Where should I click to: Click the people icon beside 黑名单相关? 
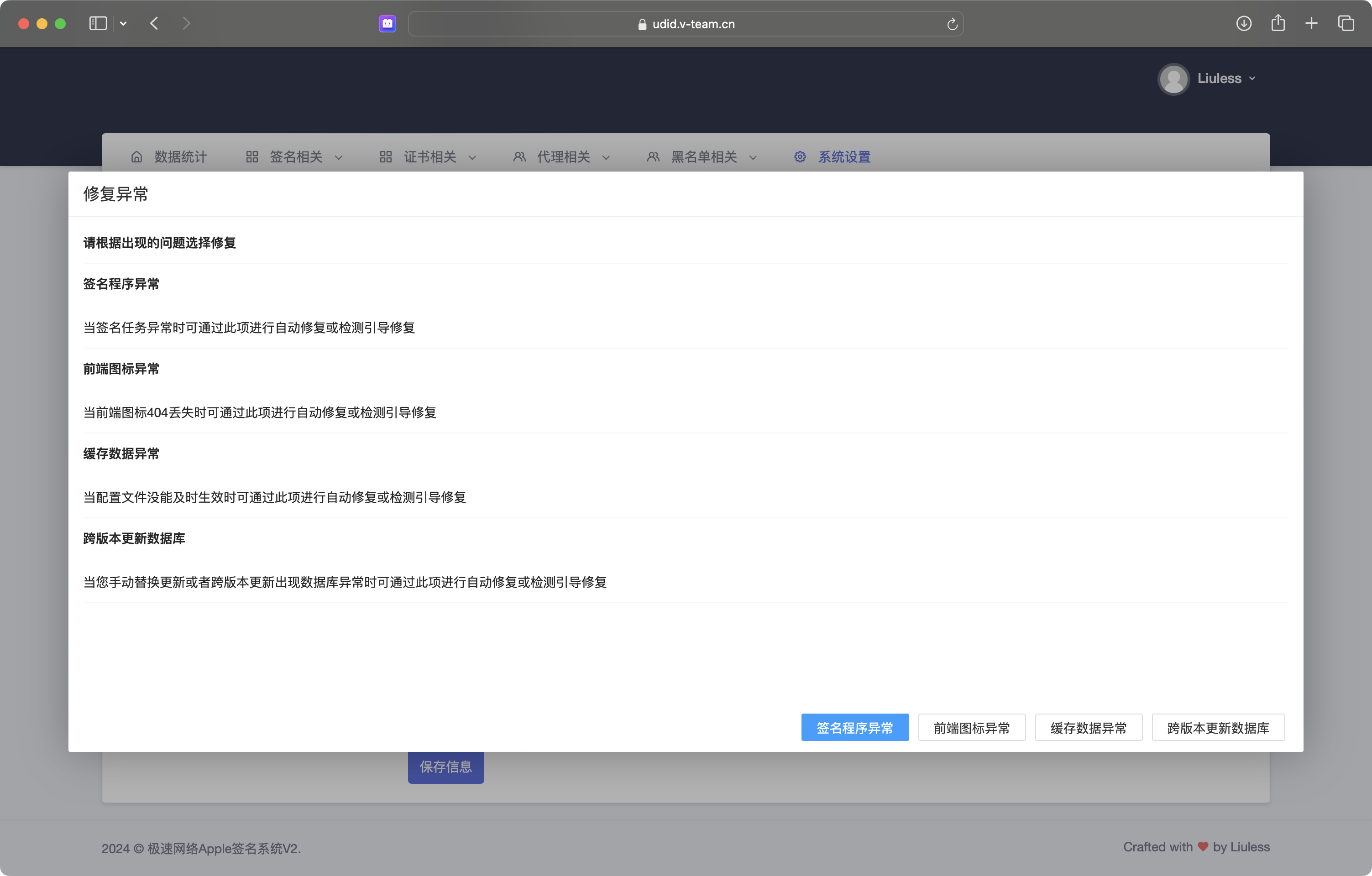click(x=654, y=156)
